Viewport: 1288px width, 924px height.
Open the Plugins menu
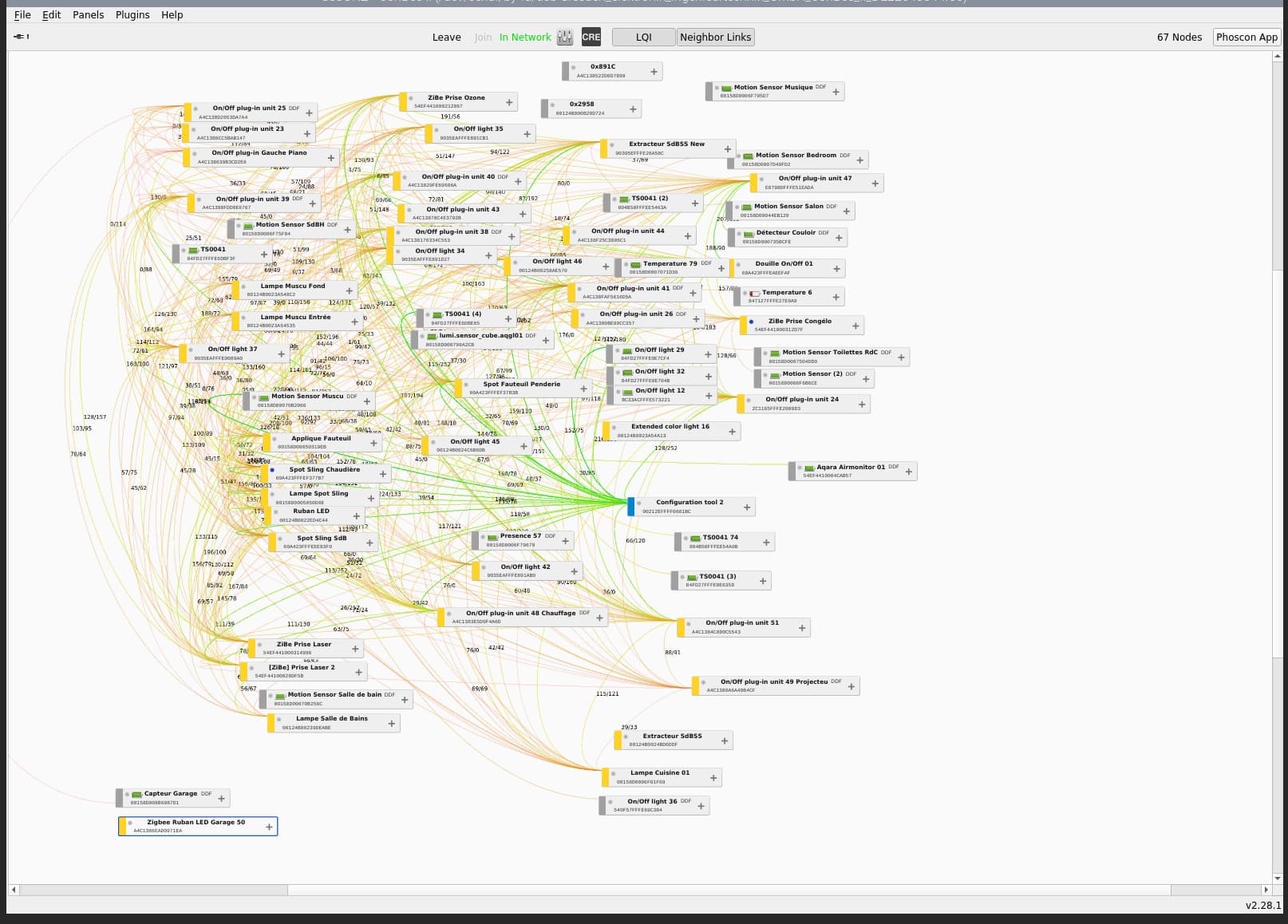point(132,14)
